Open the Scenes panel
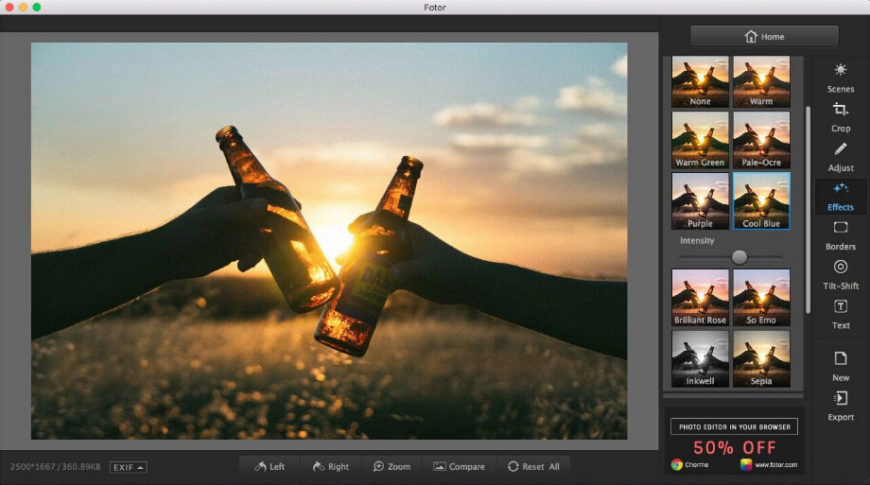 tap(840, 77)
